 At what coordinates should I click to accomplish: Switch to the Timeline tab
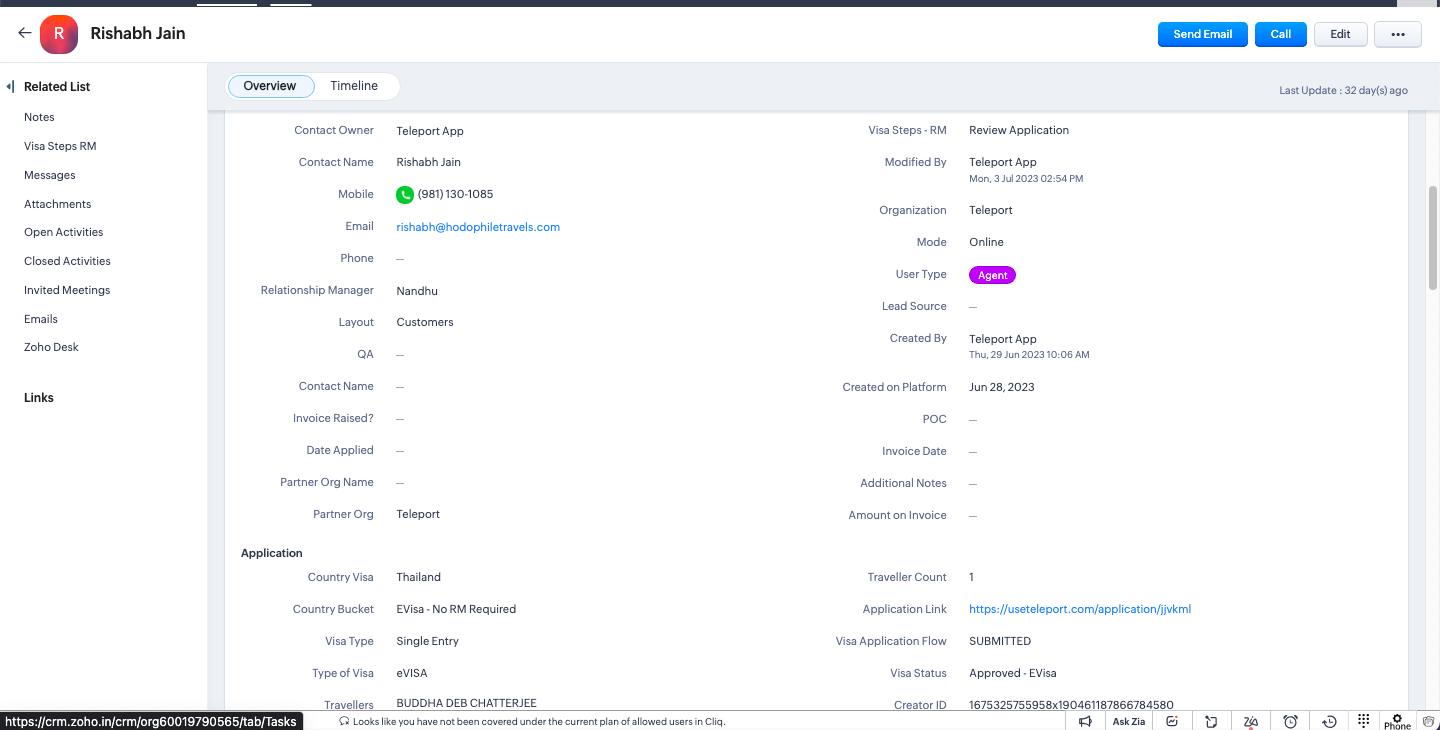[x=354, y=86]
